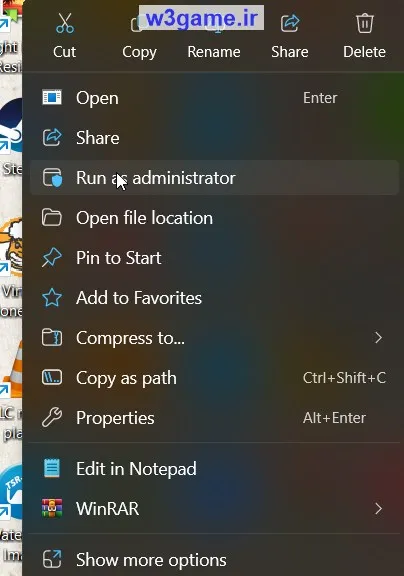The height and width of the screenshot is (576, 404).
Task: Click the Delete label
Action: 364,52
